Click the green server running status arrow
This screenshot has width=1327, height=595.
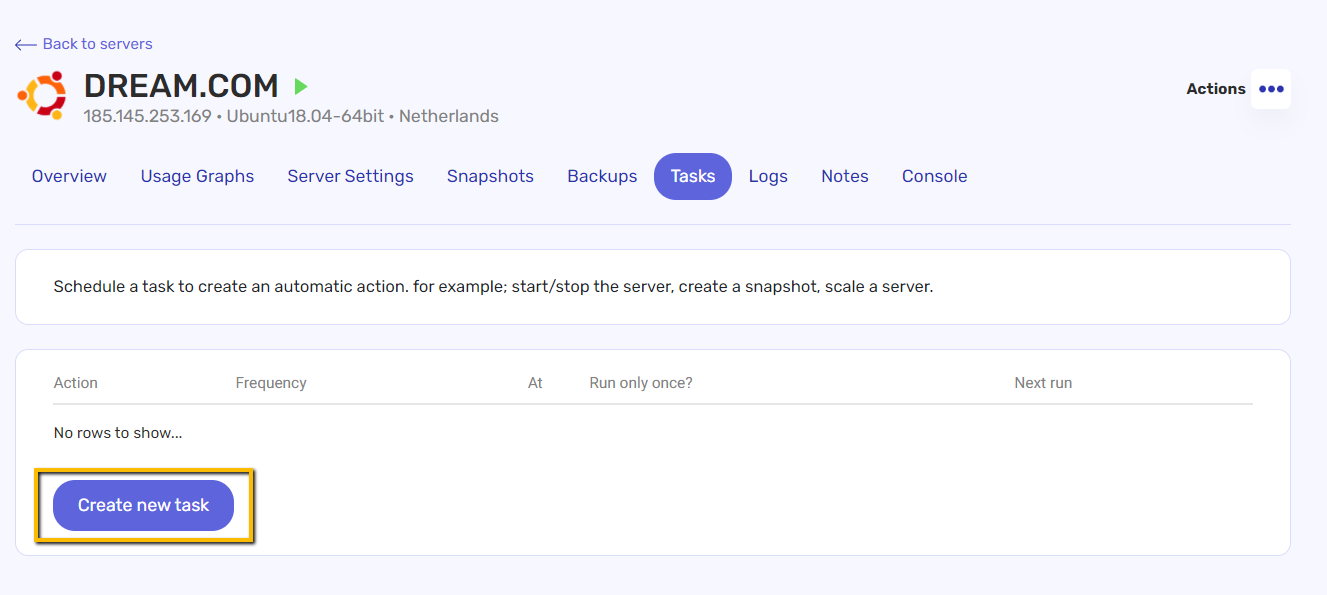pos(300,87)
